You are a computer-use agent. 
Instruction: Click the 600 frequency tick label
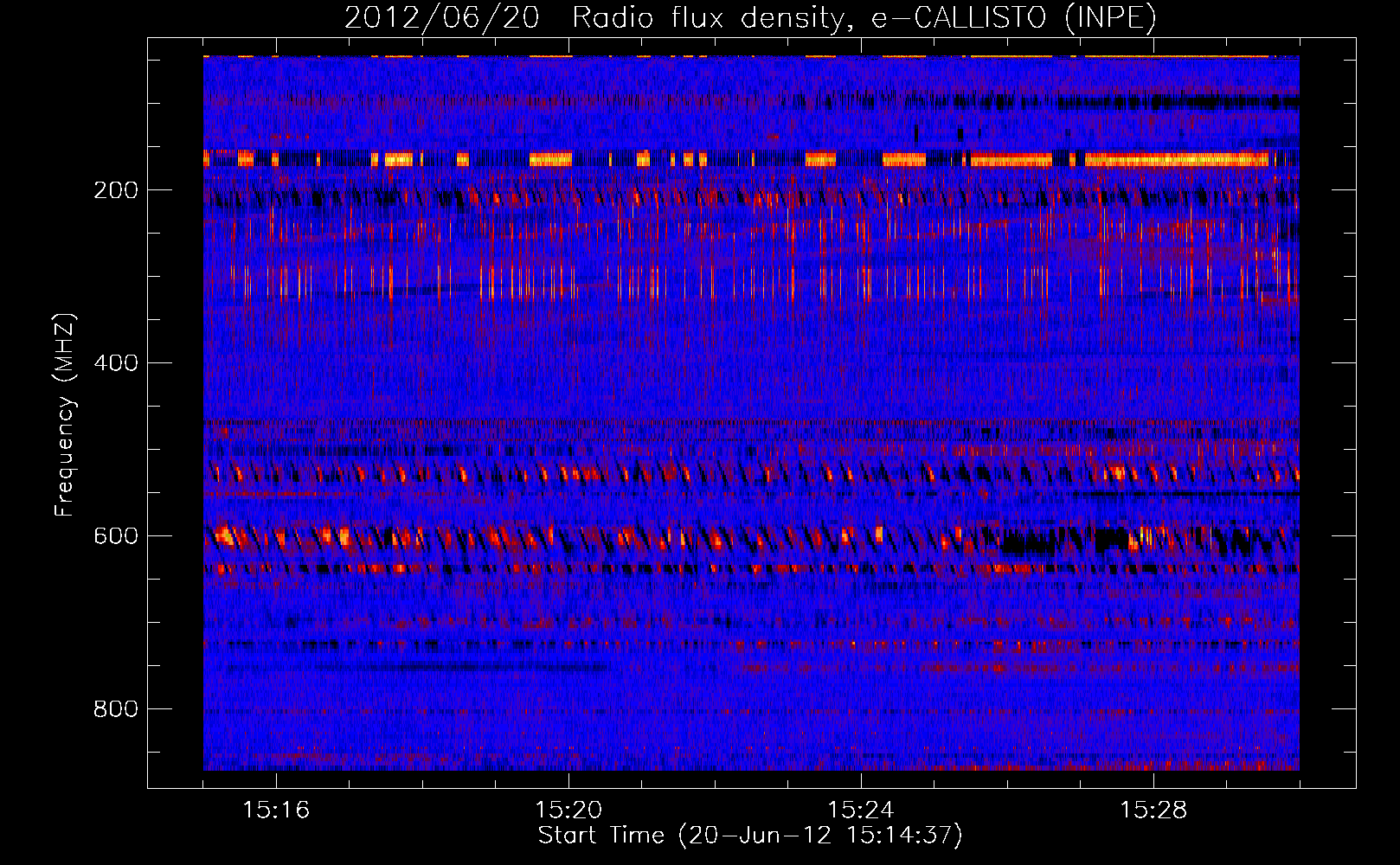point(116,535)
